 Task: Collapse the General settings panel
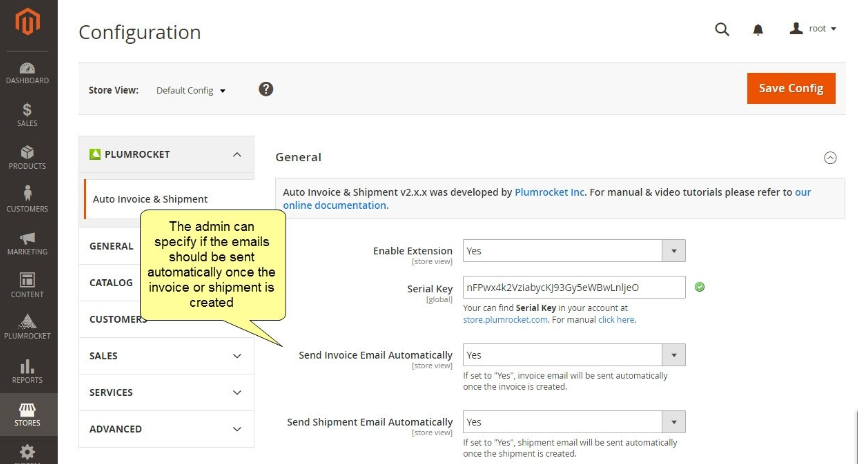pyautogui.click(x=830, y=158)
